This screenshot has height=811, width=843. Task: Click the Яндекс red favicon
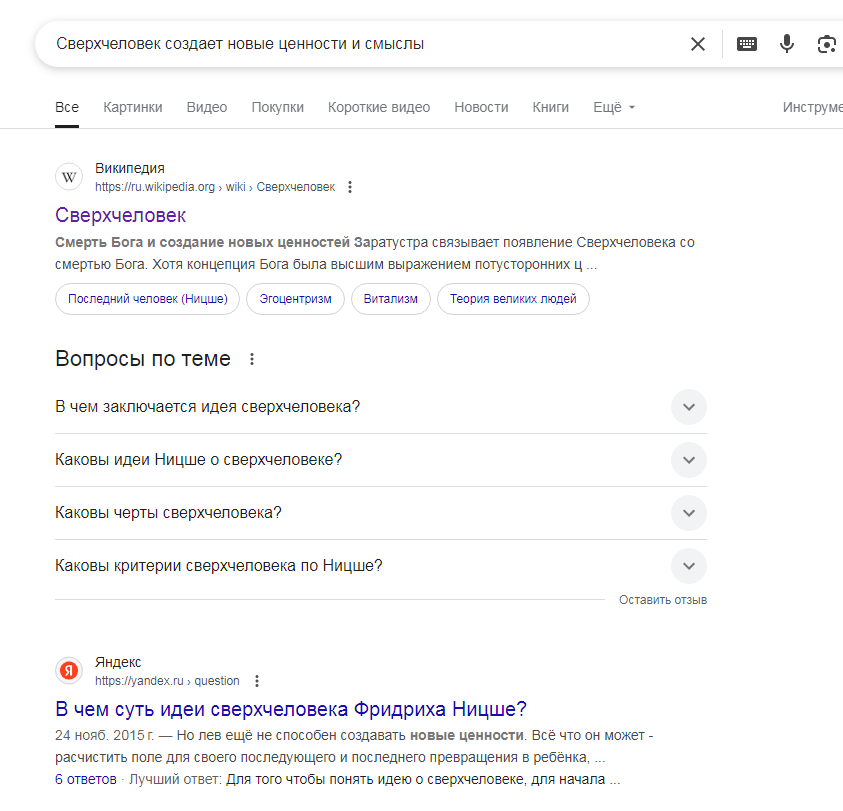point(69,671)
